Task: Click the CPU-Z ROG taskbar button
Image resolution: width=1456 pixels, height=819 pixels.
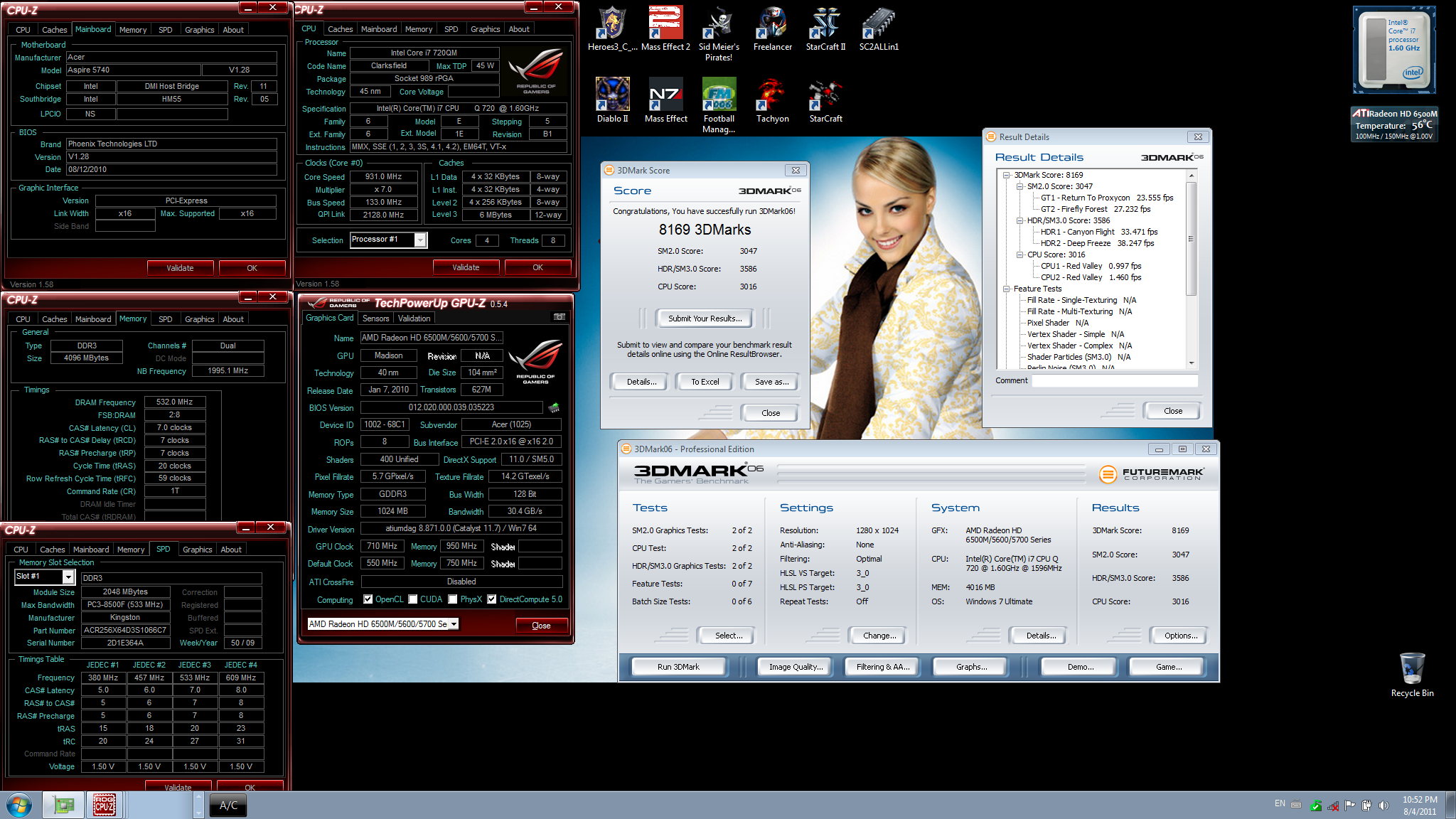Action: pos(105,805)
